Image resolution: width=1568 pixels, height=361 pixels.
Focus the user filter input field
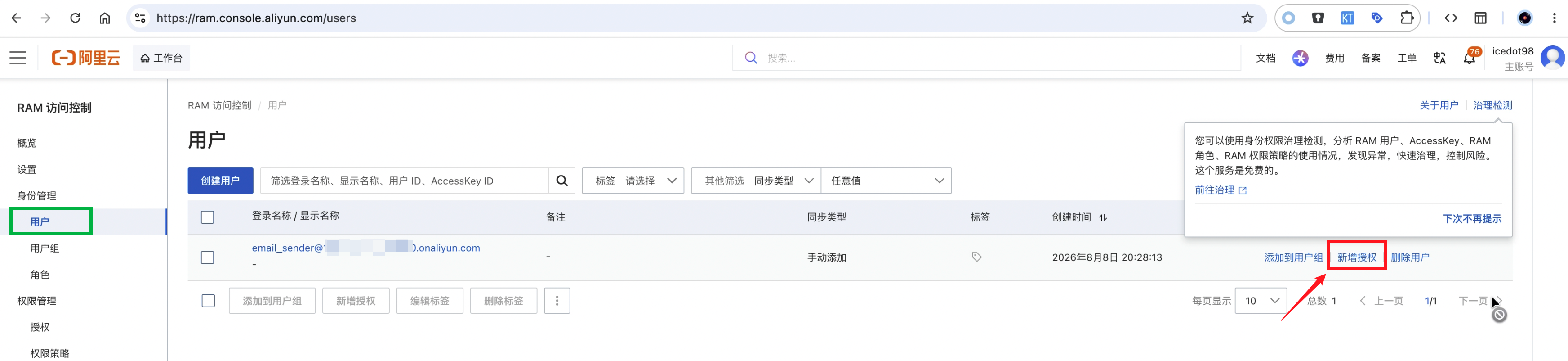coord(404,180)
